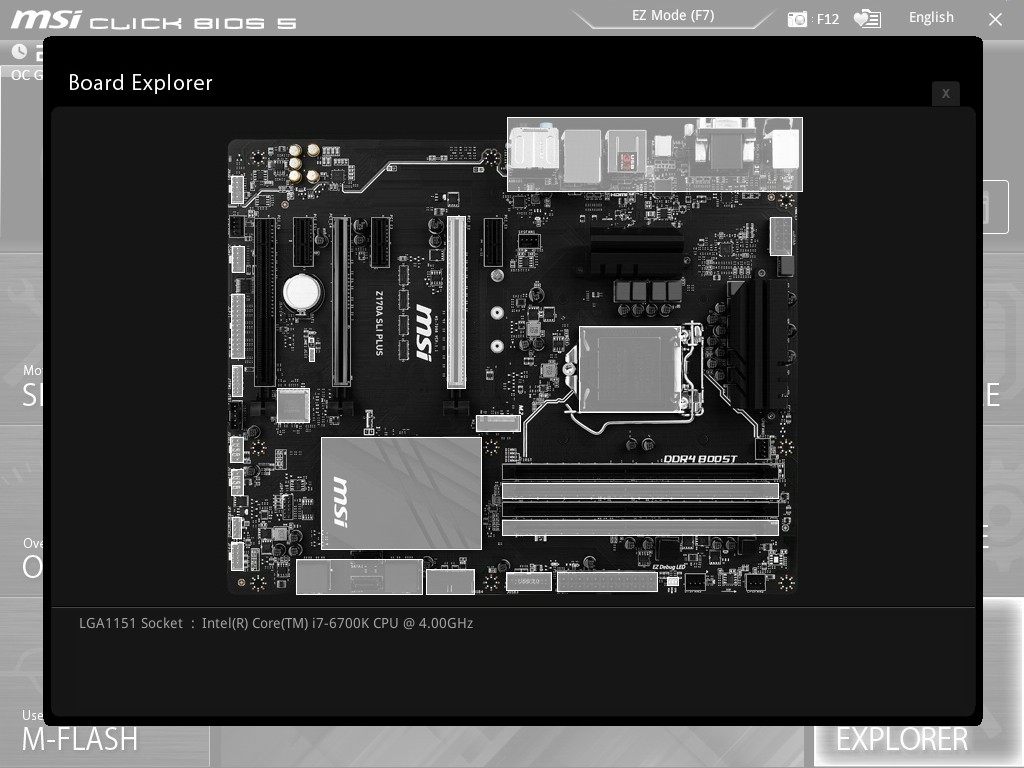Viewport: 1024px width, 768px height.
Task: Select the dark DIMM slot between highlighted slots
Action: point(640,509)
